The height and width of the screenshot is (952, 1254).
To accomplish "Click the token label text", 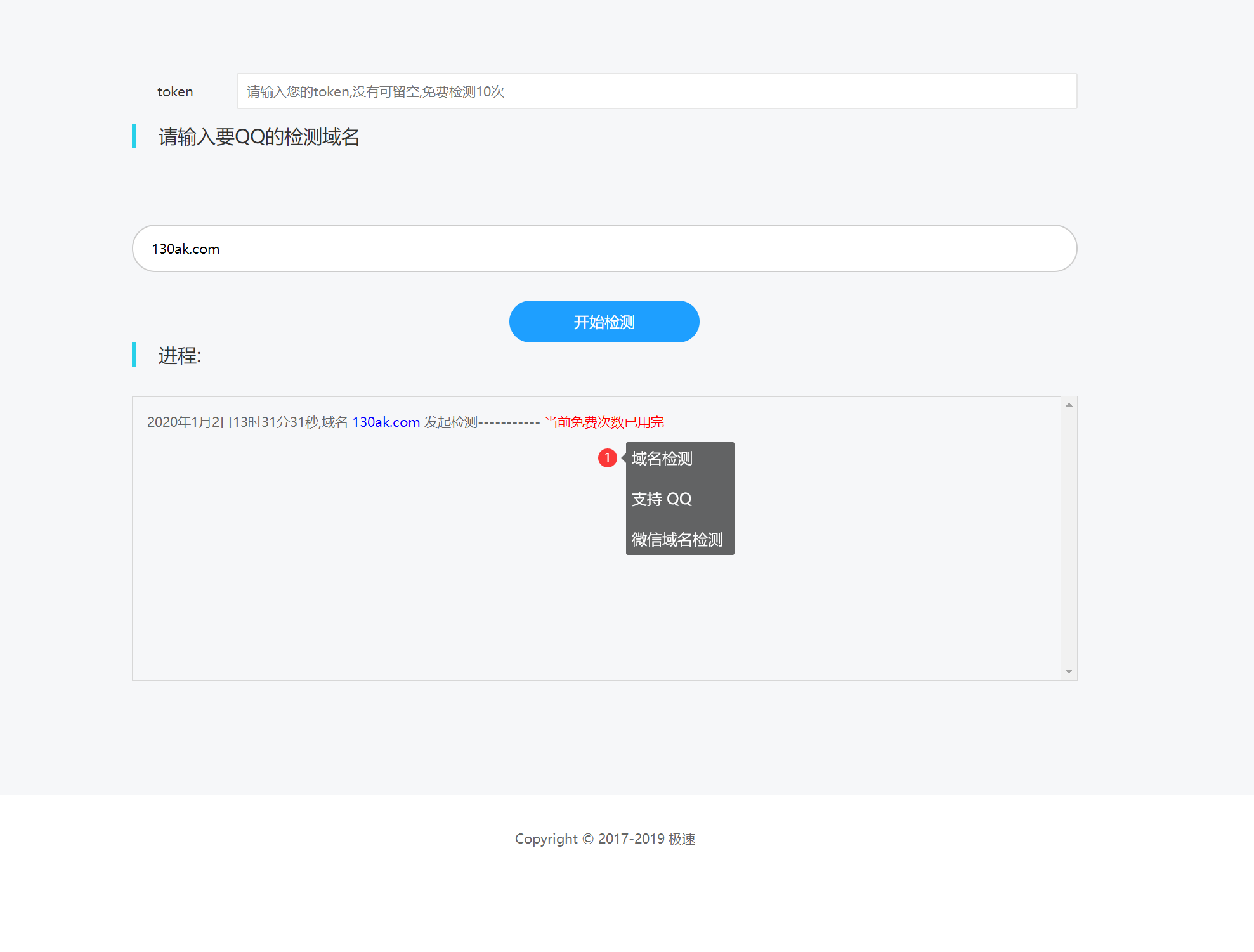I will (x=175, y=92).
